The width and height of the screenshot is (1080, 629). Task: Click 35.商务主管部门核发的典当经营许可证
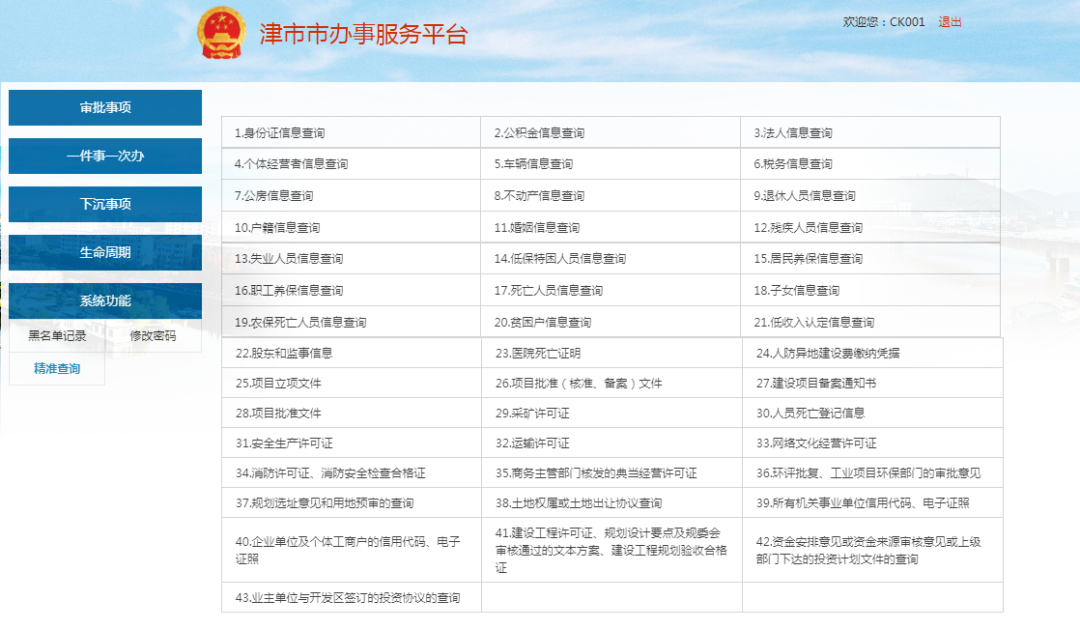(x=596, y=473)
